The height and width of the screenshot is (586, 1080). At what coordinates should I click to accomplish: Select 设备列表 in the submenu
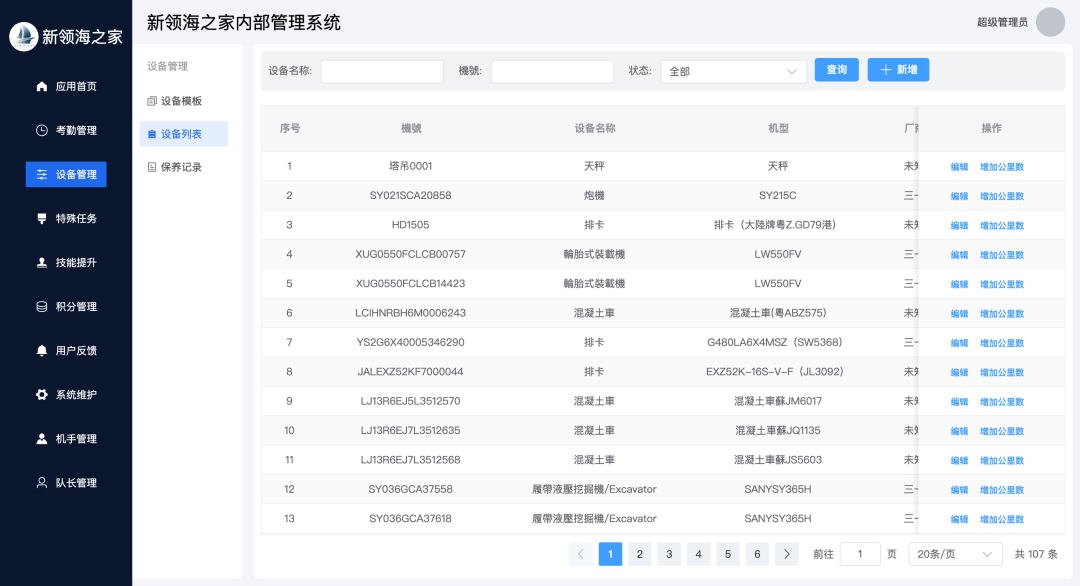183,134
